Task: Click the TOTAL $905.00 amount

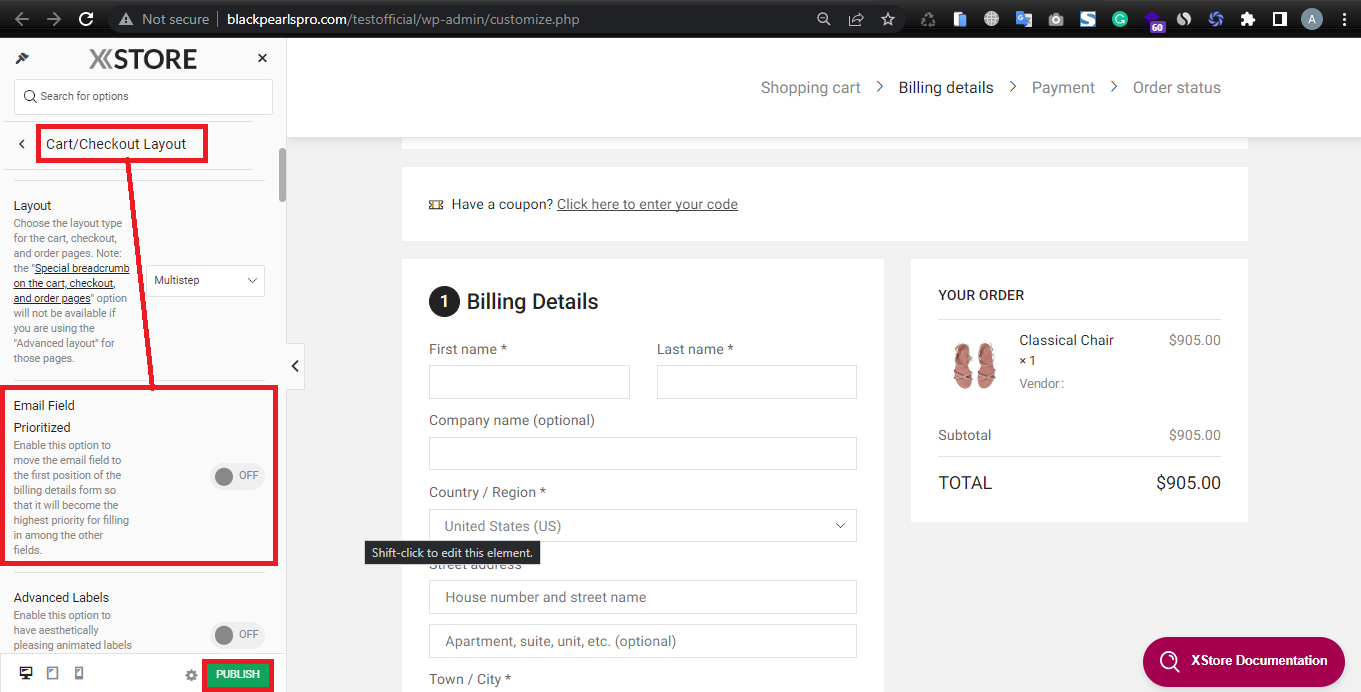Action: pos(1188,483)
